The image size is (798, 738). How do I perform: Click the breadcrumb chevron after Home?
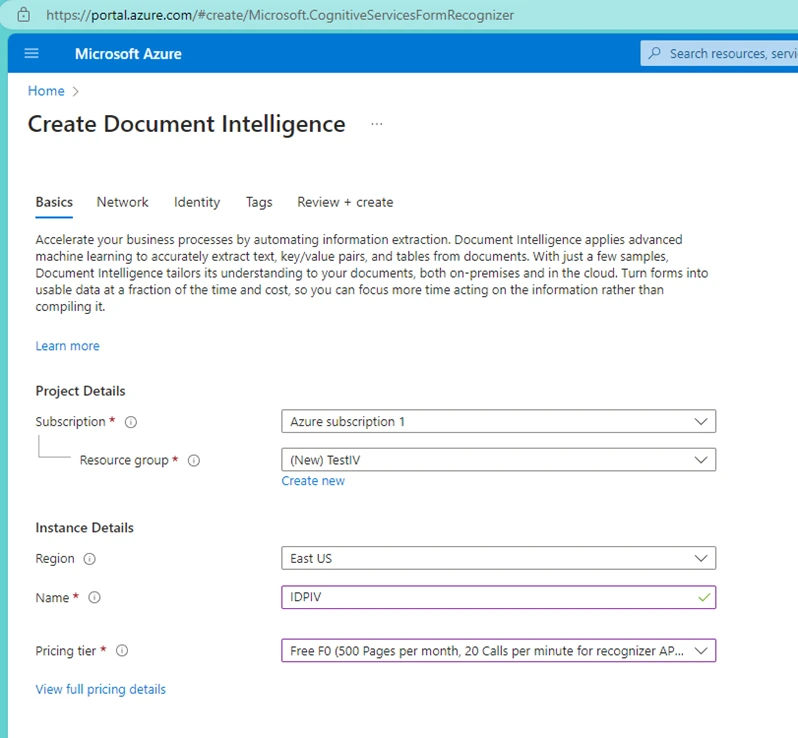[x=76, y=92]
